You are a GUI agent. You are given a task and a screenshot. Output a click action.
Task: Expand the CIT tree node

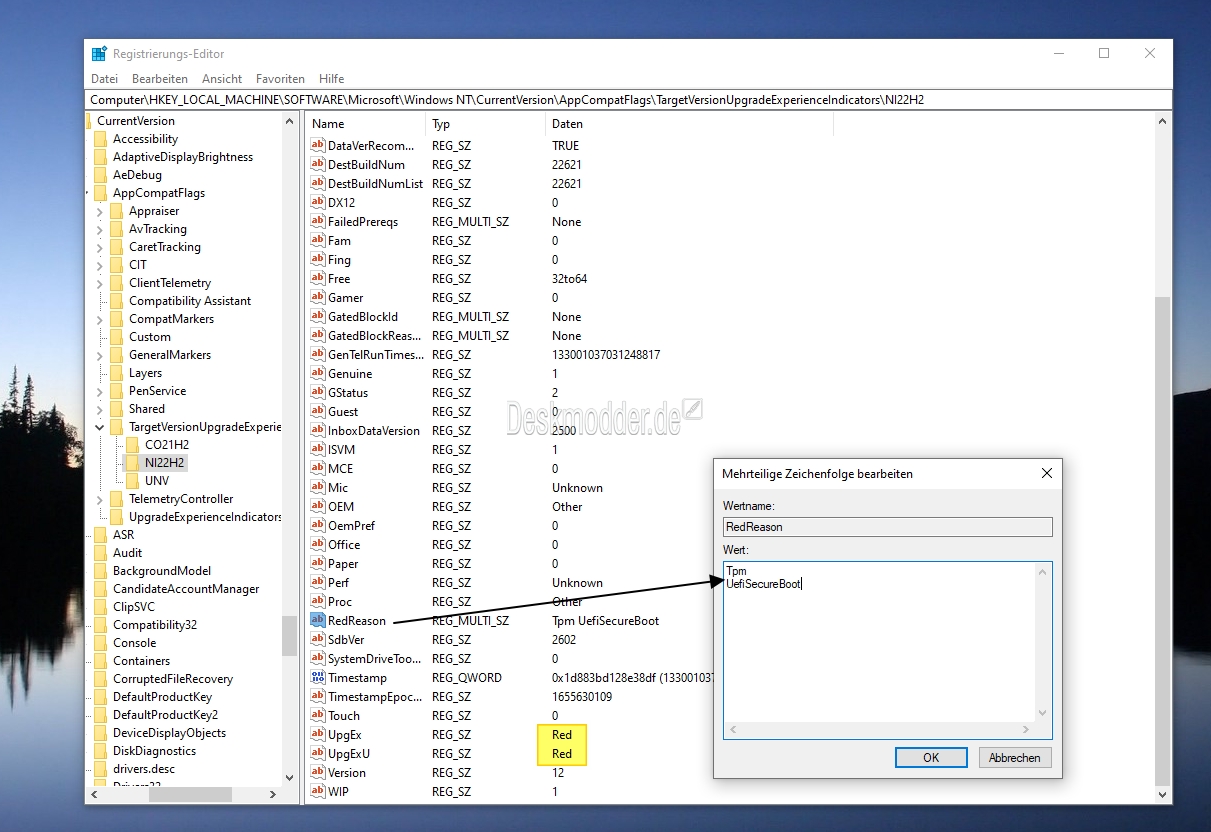(99, 265)
